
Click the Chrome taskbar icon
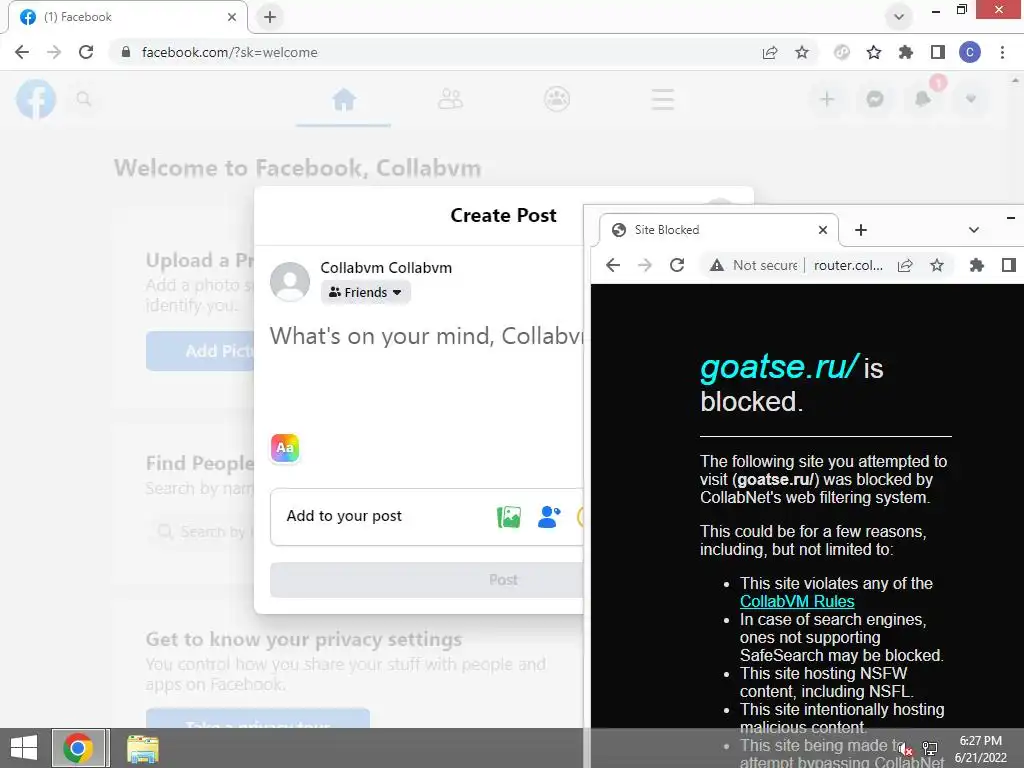(78, 748)
